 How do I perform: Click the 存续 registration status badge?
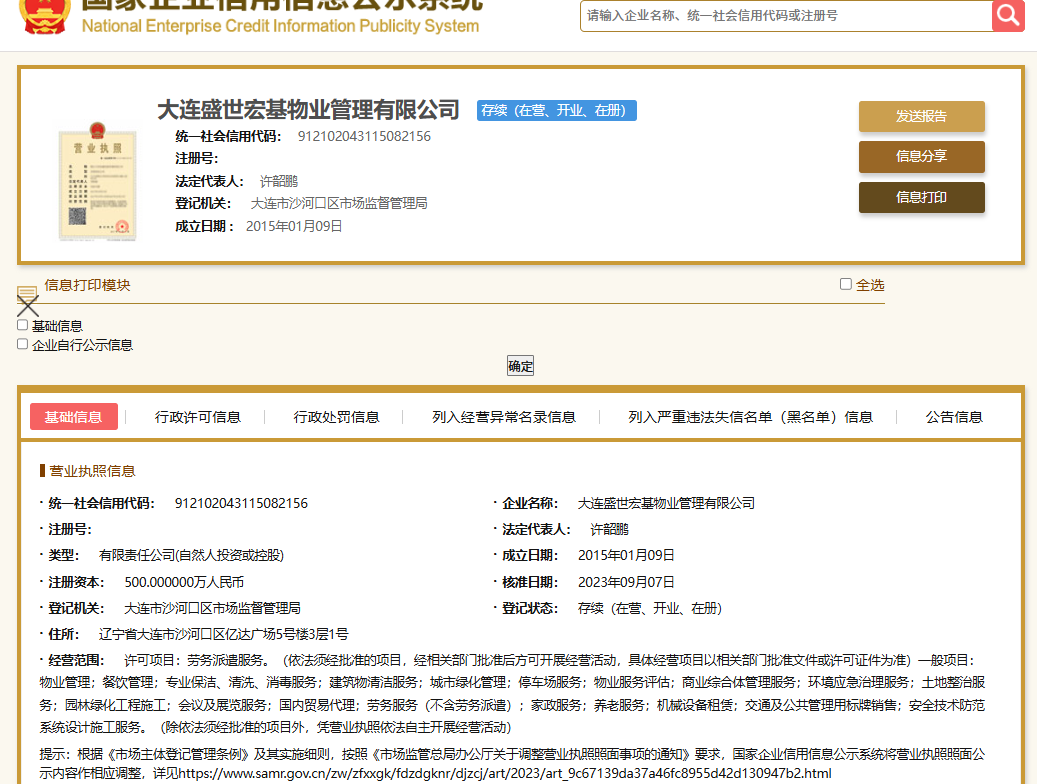click(x=556, y=110)
